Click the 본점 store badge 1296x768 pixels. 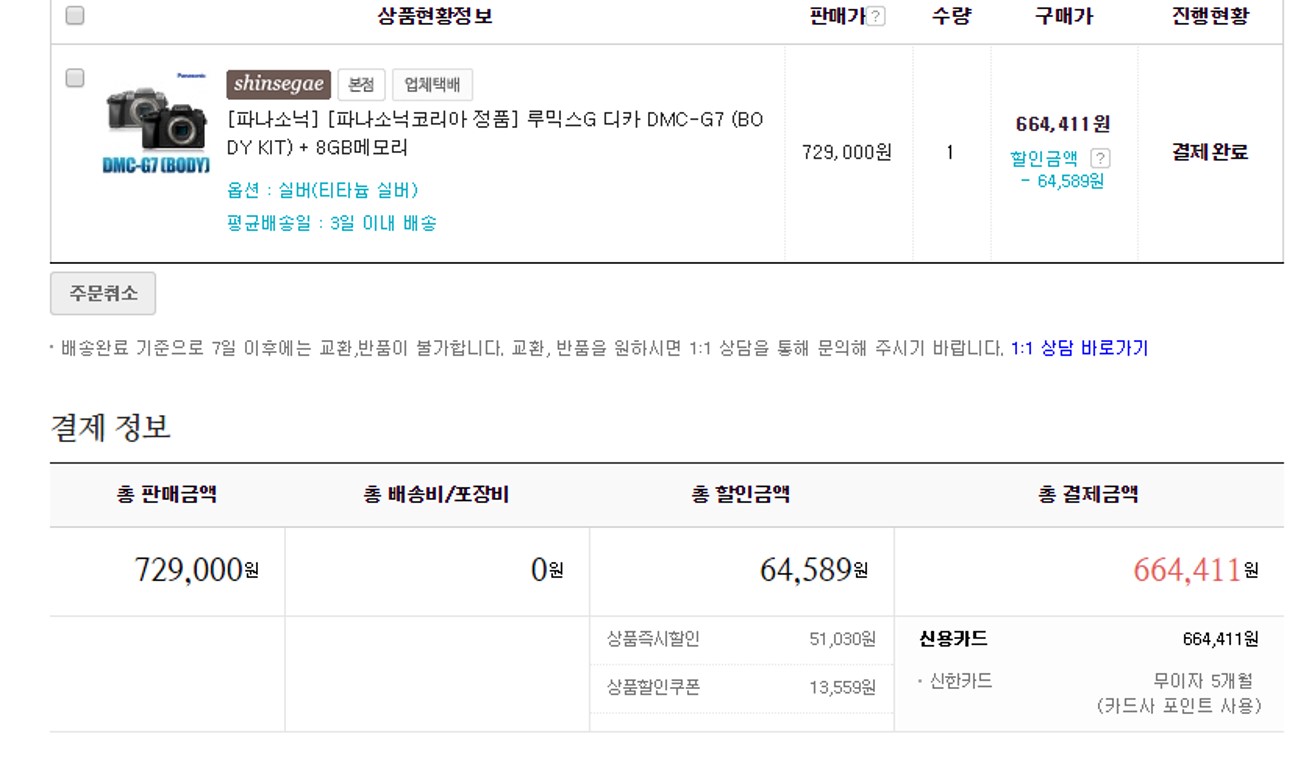[361, 85]
